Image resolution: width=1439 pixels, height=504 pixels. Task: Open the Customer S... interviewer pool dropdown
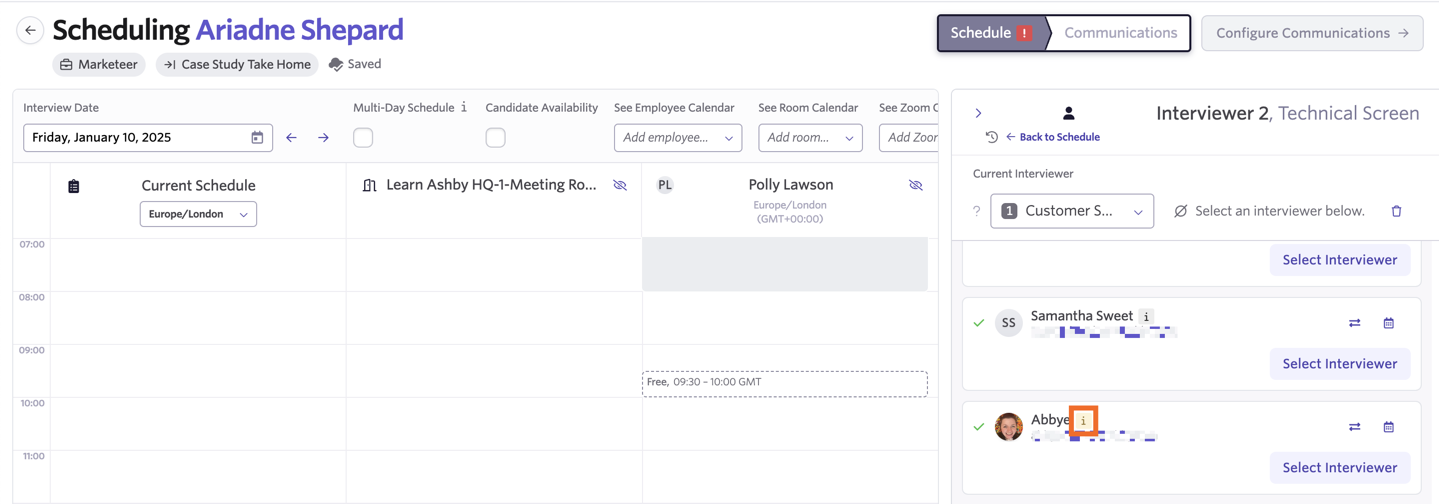click(1072, 211)
